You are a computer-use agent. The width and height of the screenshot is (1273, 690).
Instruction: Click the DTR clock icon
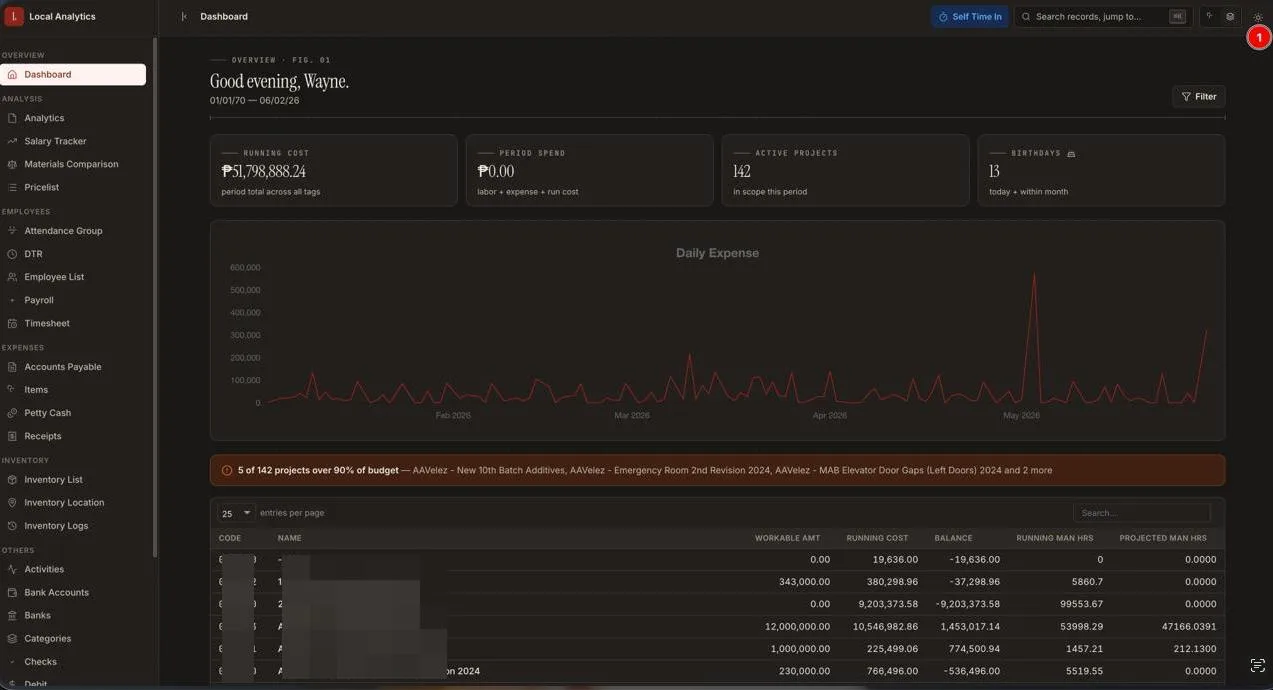[x=12, y=254]
